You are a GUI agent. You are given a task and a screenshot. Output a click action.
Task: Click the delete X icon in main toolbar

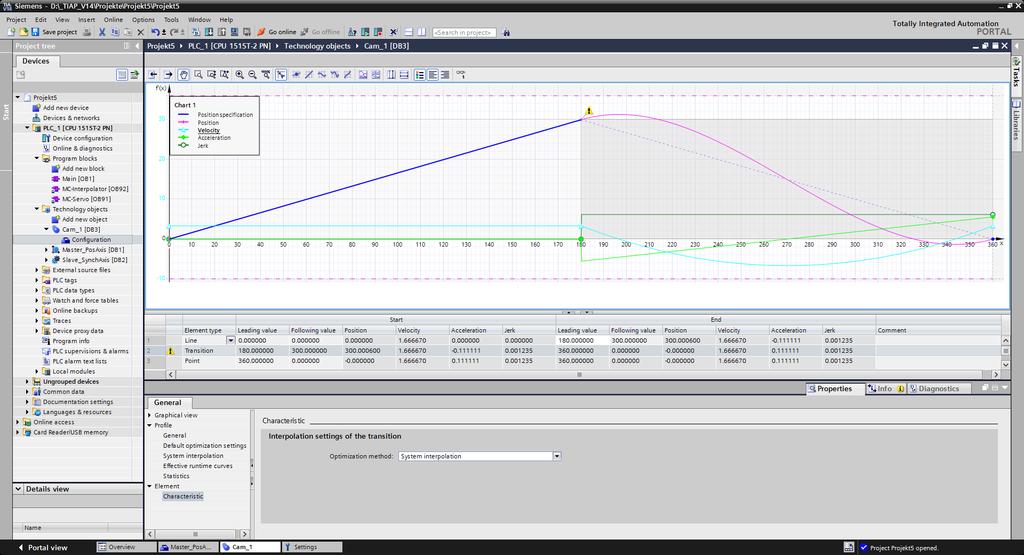[x=140, y=32]
